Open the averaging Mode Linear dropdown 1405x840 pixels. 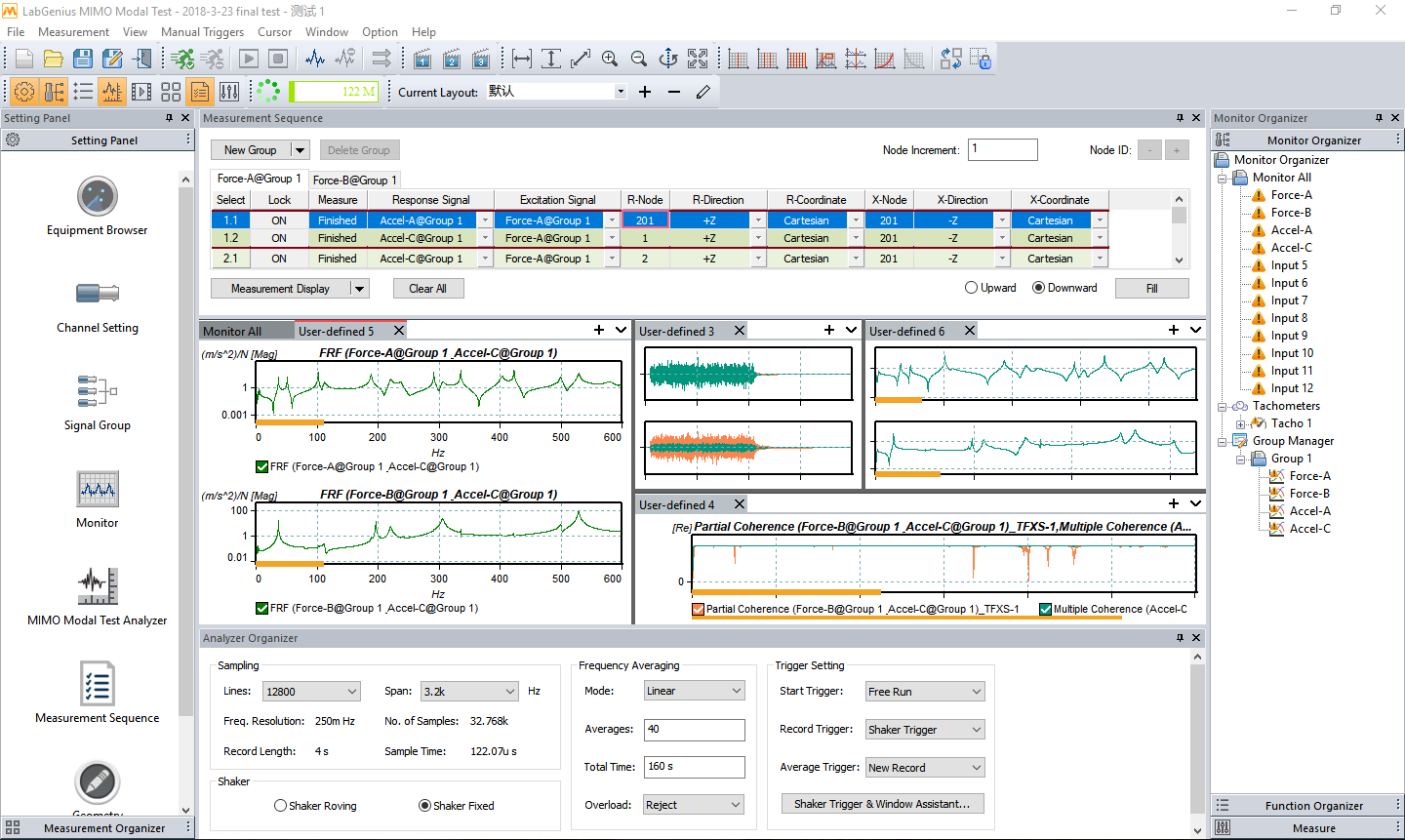pos(695,691)
